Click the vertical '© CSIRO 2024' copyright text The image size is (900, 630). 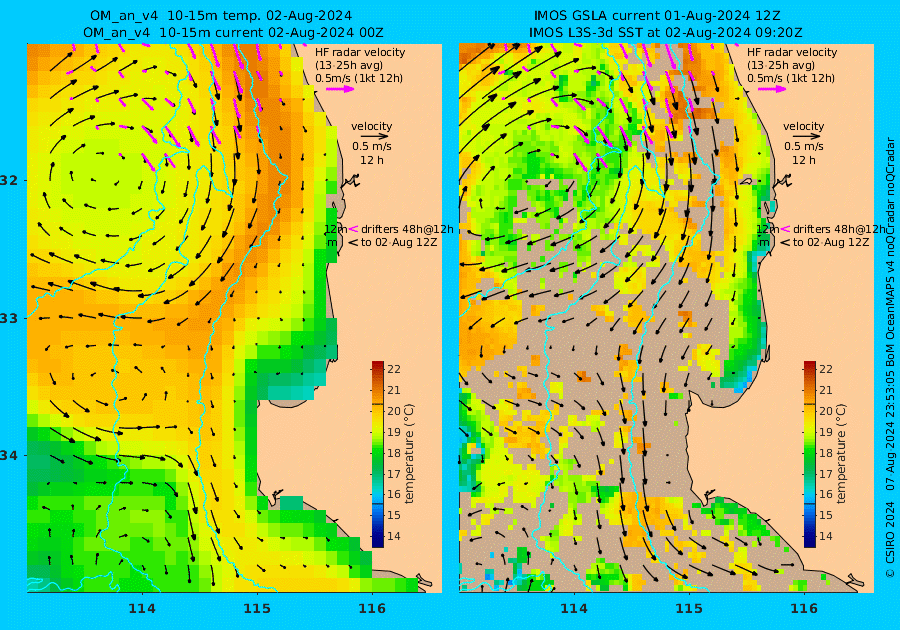click(890, 539)
